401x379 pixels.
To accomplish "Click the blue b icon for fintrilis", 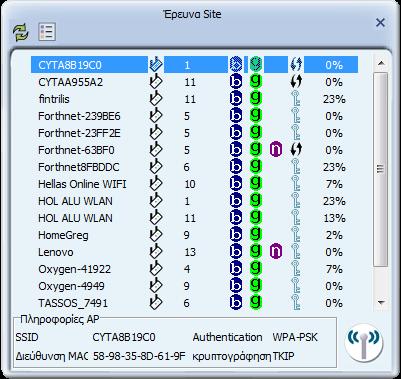I will (236, 99).
